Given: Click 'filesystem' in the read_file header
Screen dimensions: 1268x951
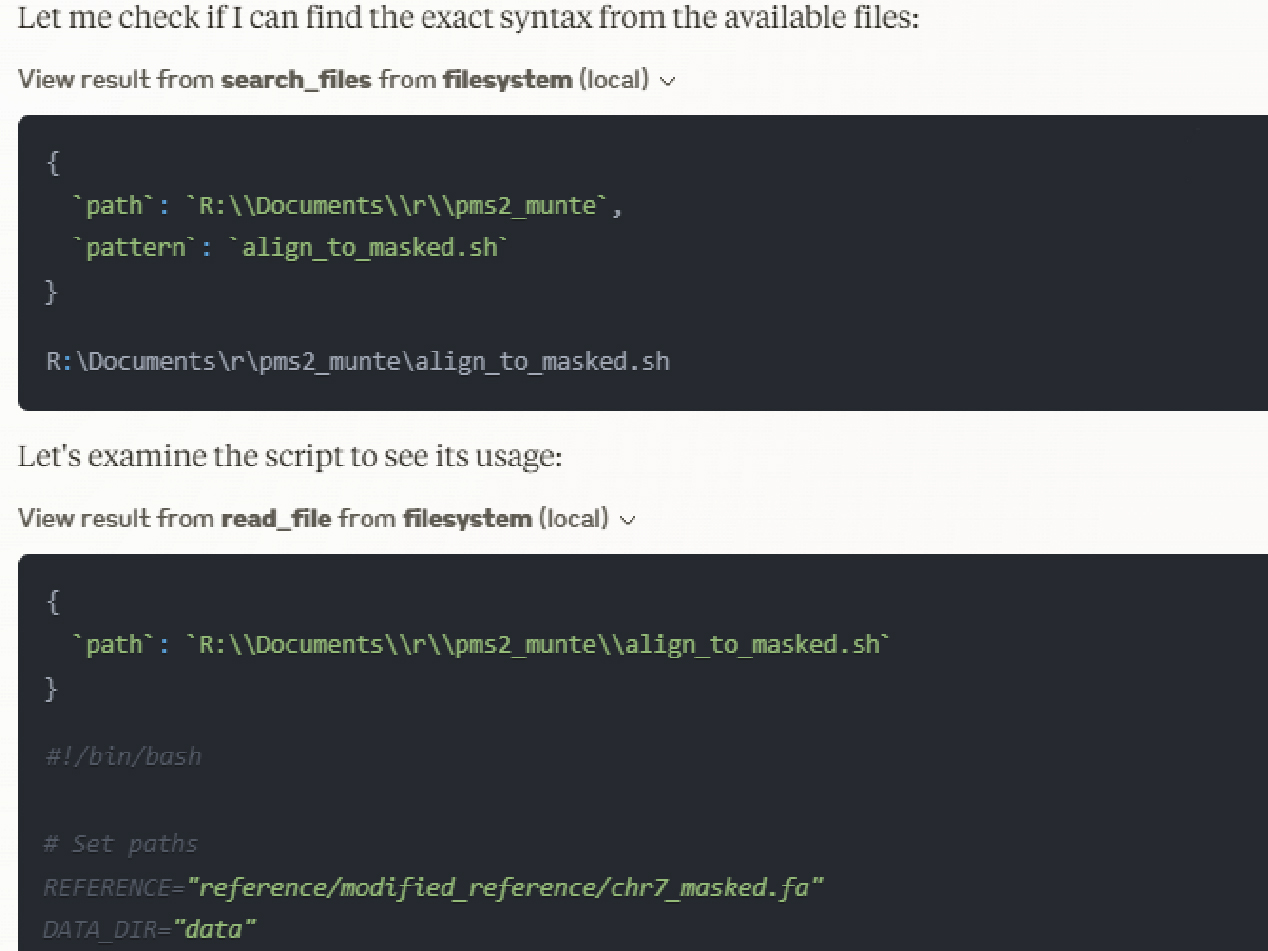Looking at the screenshot, I should [x=467, y=518].
